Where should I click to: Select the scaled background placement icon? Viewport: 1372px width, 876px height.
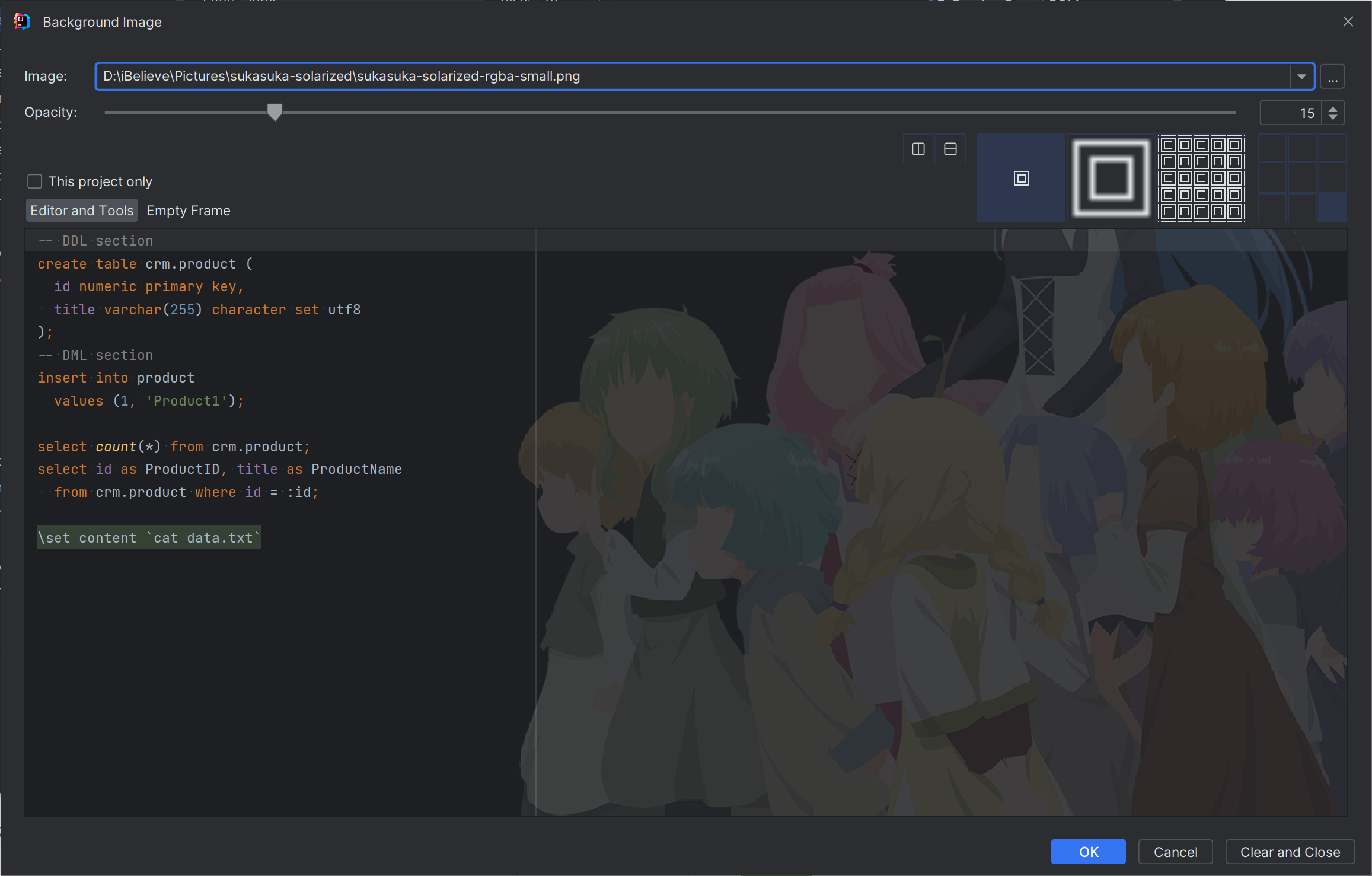pos(1110,177)
